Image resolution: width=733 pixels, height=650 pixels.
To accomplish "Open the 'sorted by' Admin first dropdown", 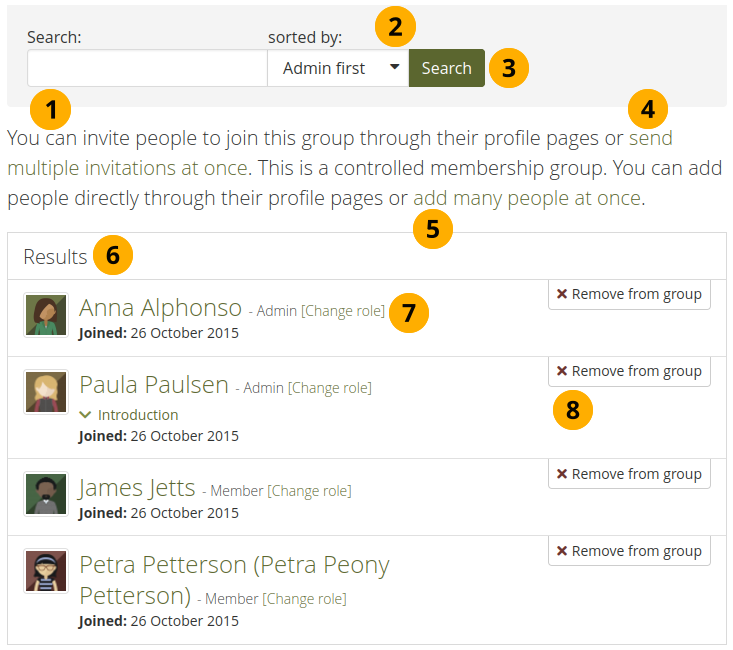I will [338, 68].
